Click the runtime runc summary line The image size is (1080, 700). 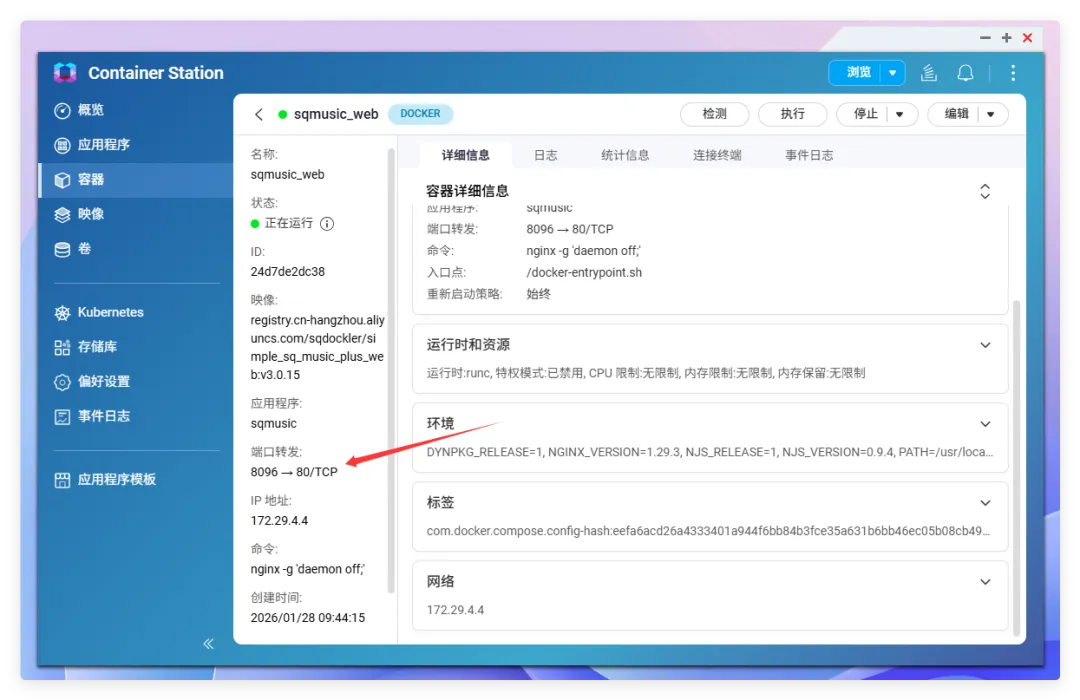click(645, 373)
